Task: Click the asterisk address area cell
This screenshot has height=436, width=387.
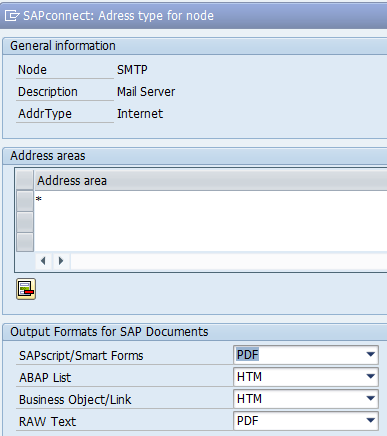Action: (211, 200)
